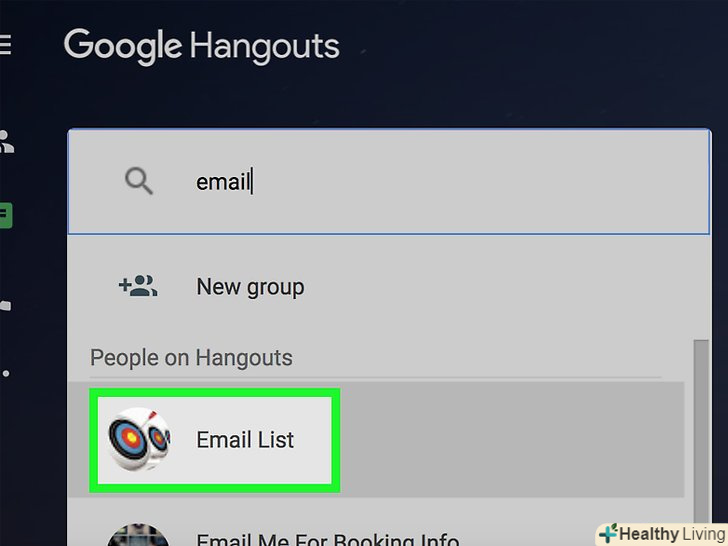
Task: Open the hamburger main menu
Action: click(x=5, y=45)
